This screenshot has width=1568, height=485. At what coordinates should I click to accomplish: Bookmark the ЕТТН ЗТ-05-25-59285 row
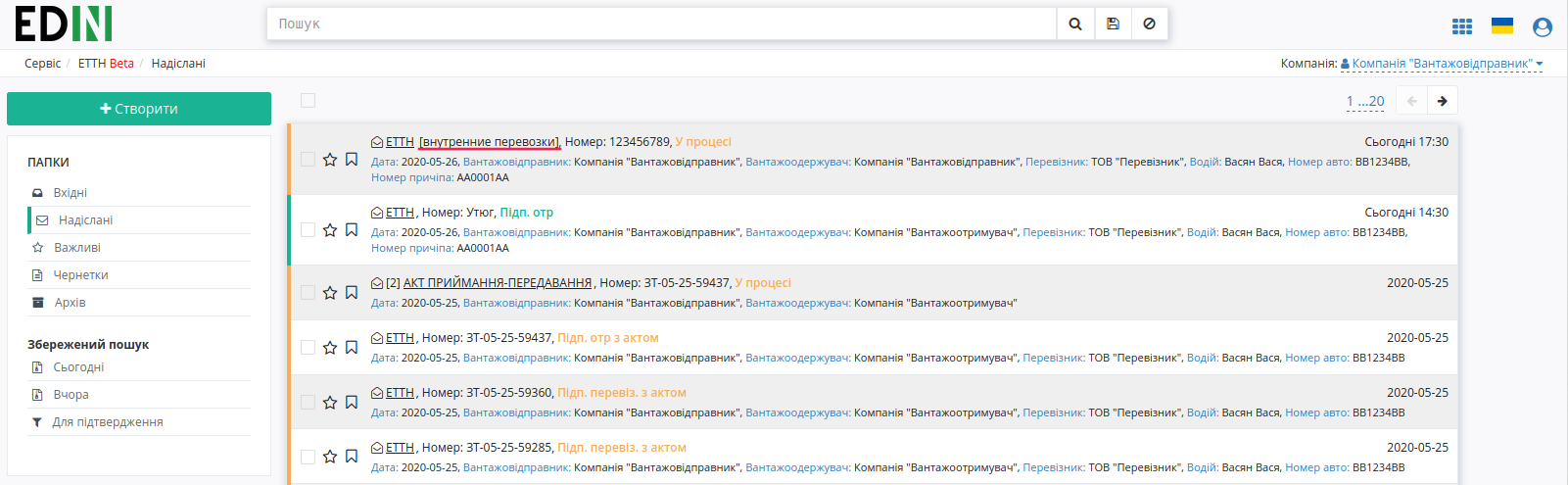point(352,457)
